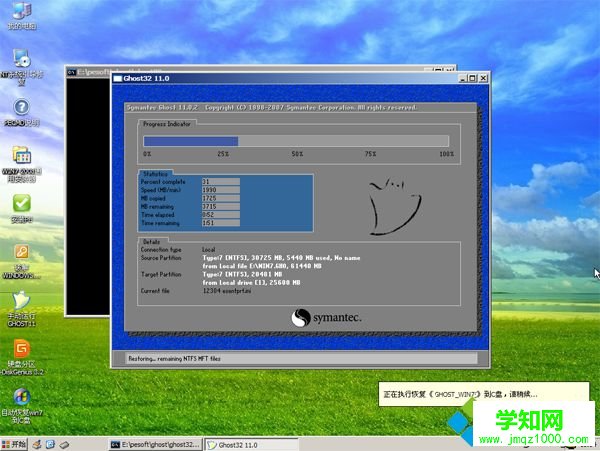Click the Ghost32 11.0 window title text
This screenshot has height=451, width=600.
[146, 78]
